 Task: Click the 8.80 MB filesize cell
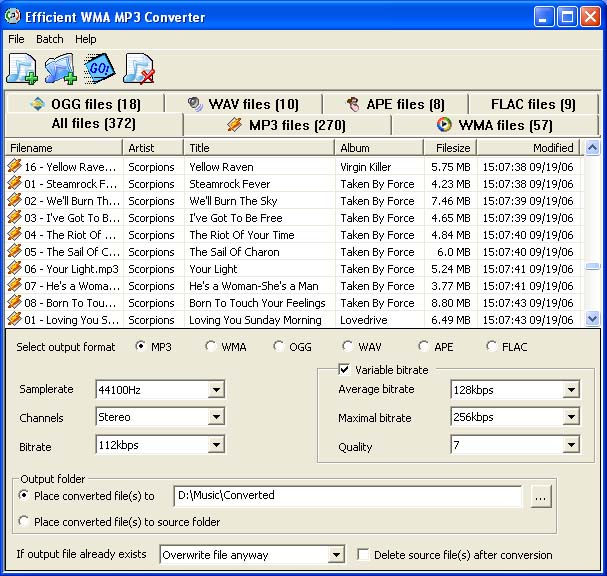pyautogui.click(x=451, y=303)
